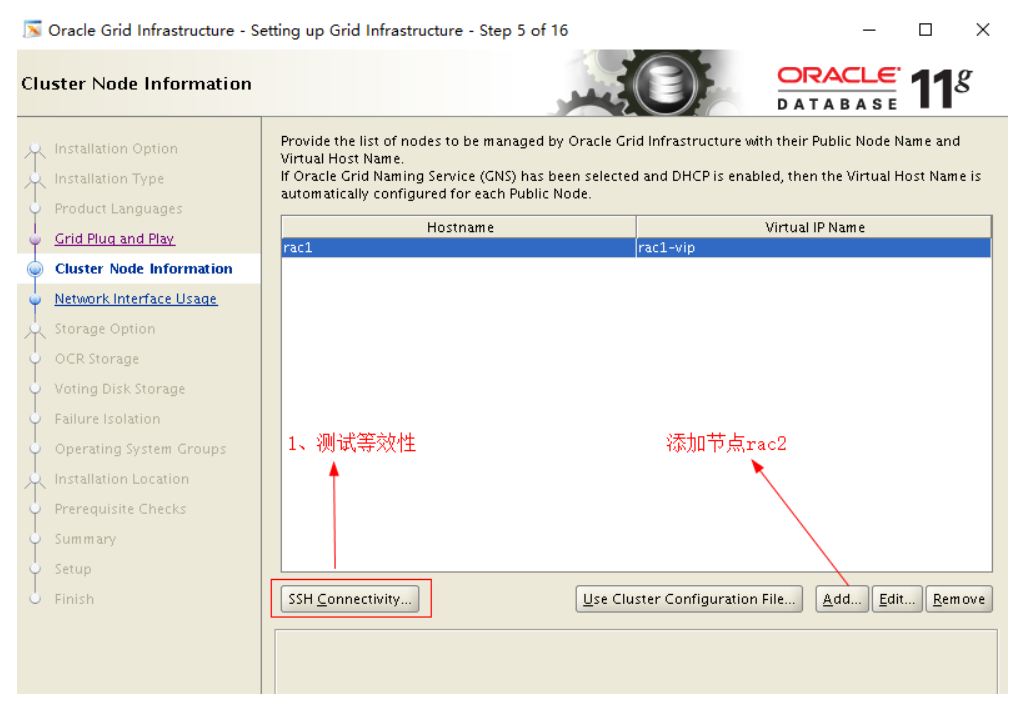Open Network Interface Usage step

136,299
